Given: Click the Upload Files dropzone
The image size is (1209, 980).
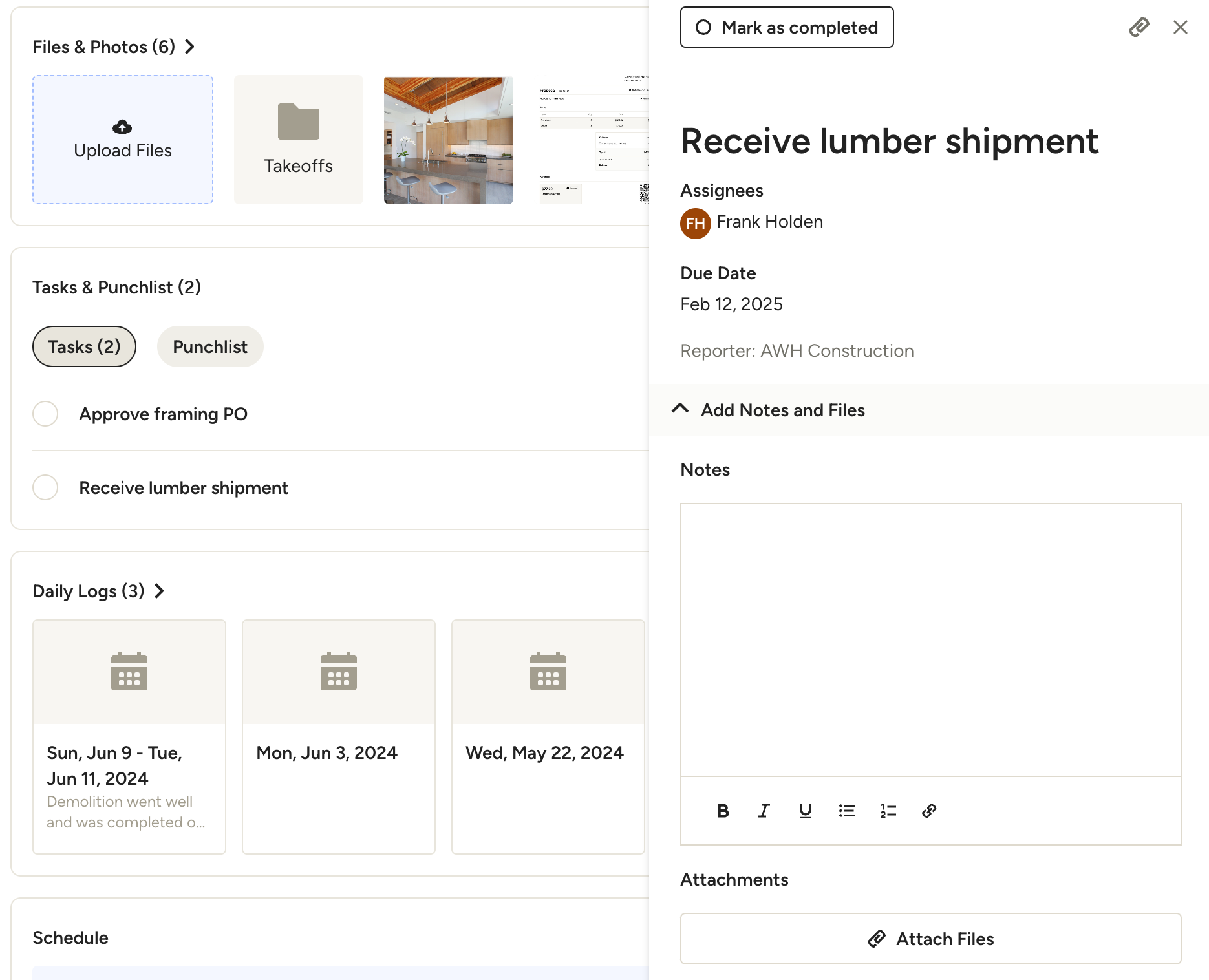Looking at the screenshot, I should pos(123,140).
